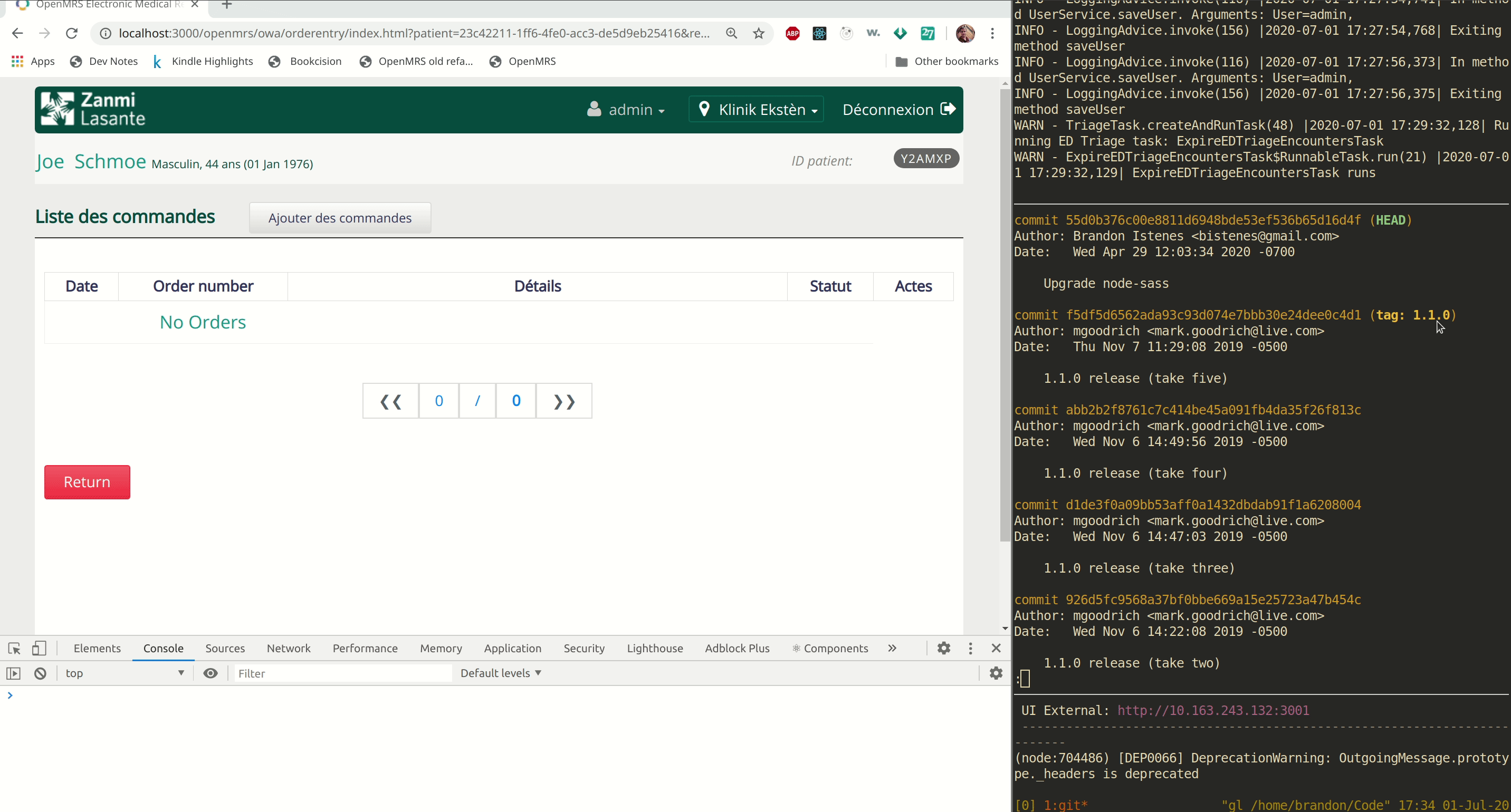Click the green 27 calendar extension icon
The height and width of the screenshot is (812, 1511).
(927, 33)
